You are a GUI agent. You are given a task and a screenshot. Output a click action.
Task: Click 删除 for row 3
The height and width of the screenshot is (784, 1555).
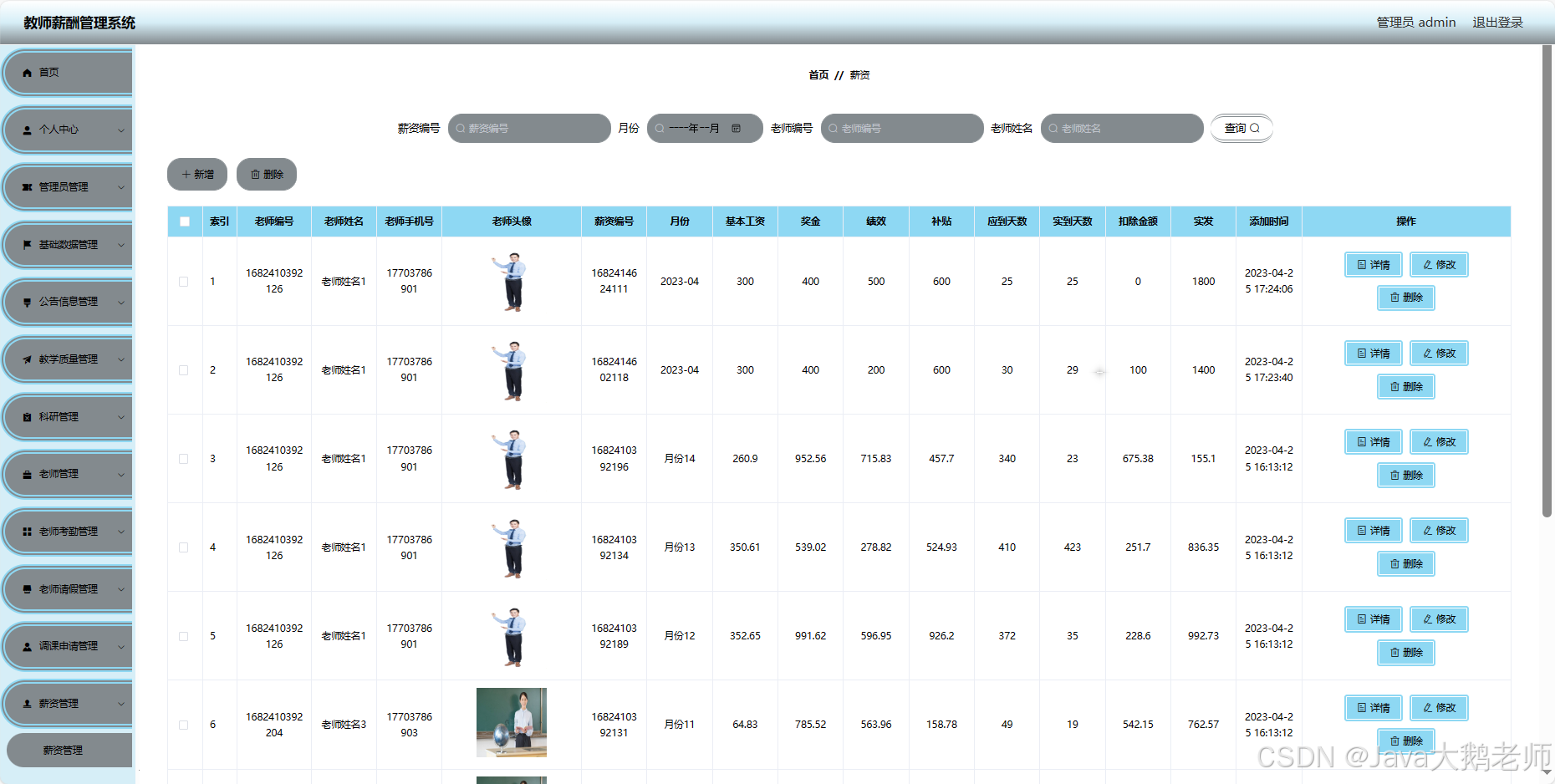click(x=1406, y=475)
